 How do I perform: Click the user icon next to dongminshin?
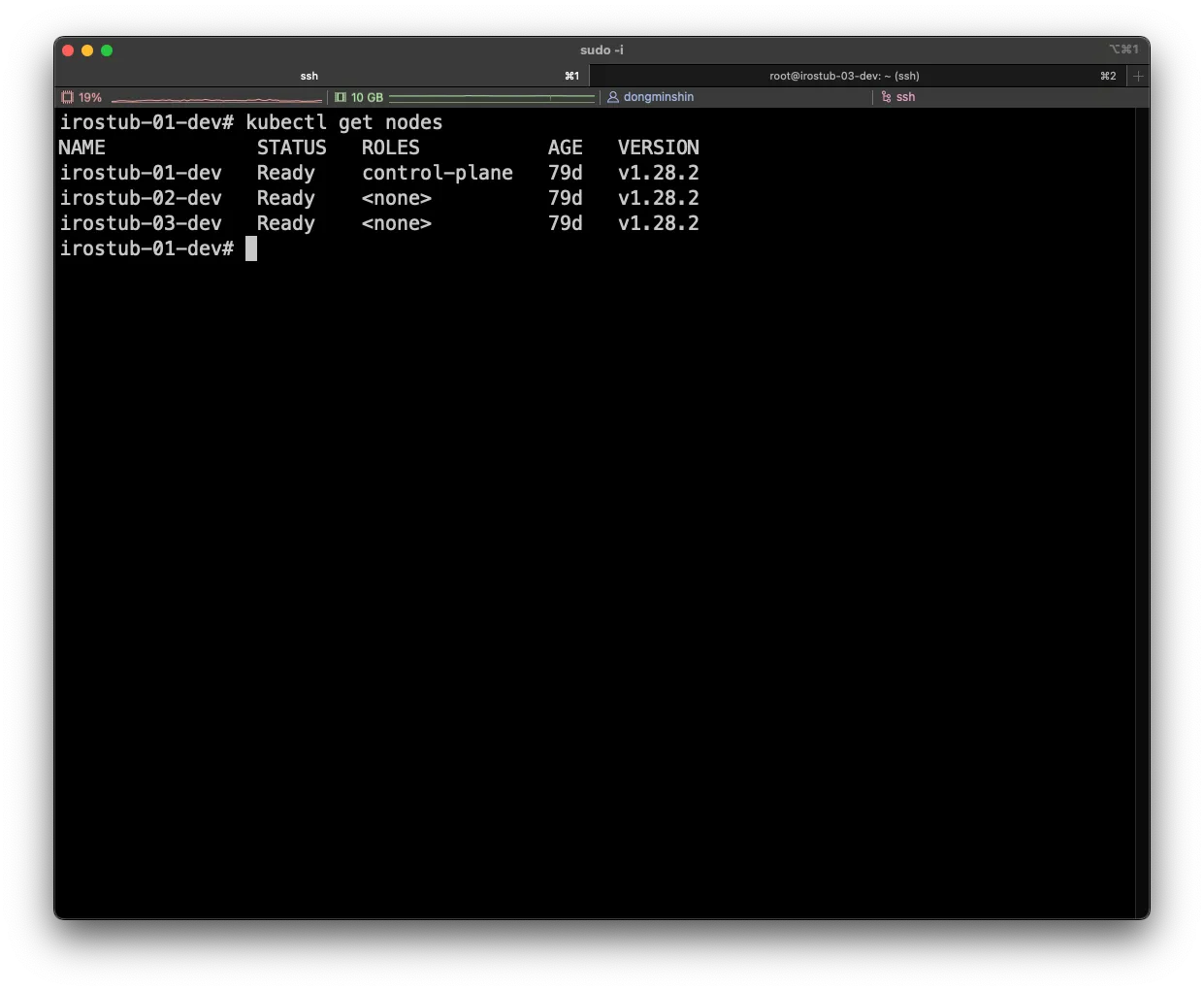613,97
